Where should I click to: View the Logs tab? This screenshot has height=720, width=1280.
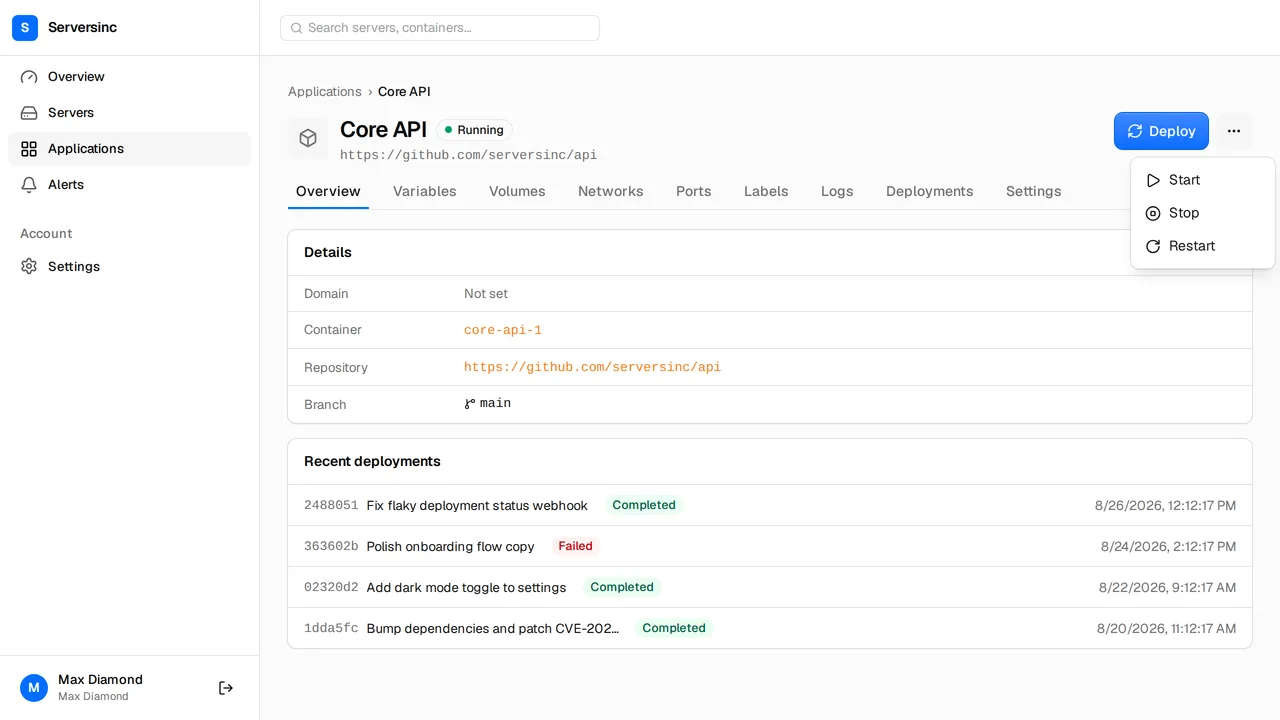tap(837, 191)
